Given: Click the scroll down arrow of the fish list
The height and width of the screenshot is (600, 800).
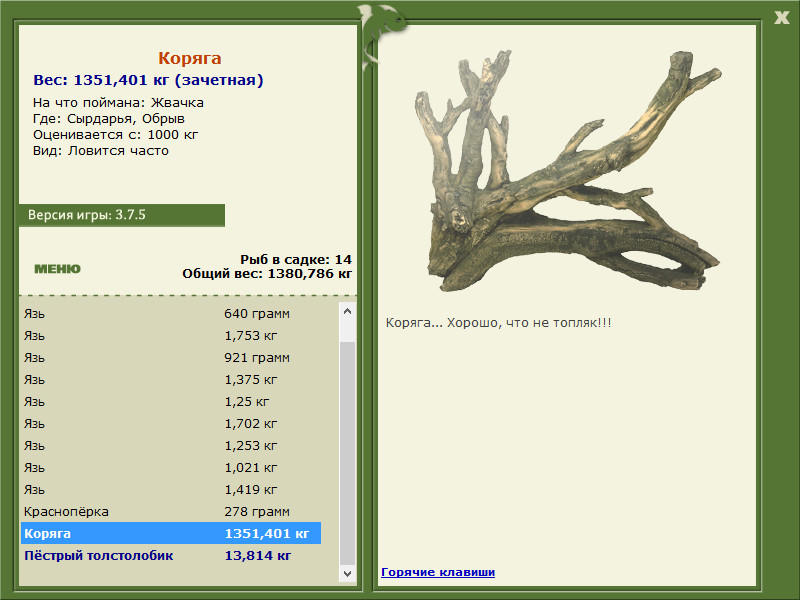Looking at the screenshot, I should coord(347,573).
